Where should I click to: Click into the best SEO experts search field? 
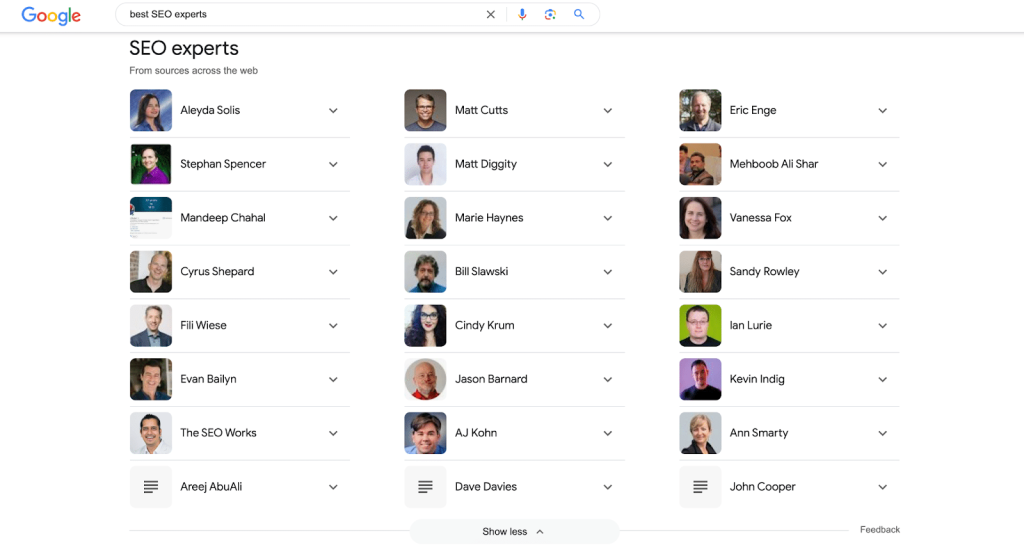pyautogui.click(x=300, y=14)
